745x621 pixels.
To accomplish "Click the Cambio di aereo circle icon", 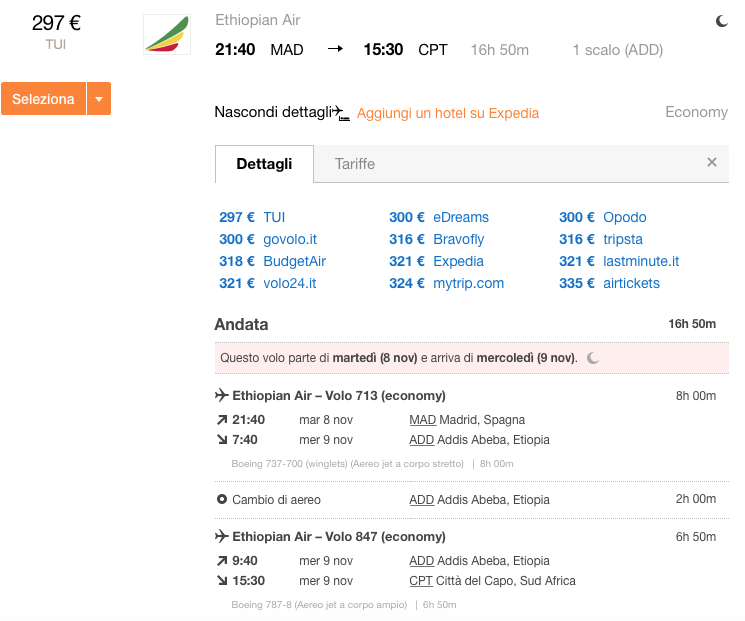I will tap(221, 499).
